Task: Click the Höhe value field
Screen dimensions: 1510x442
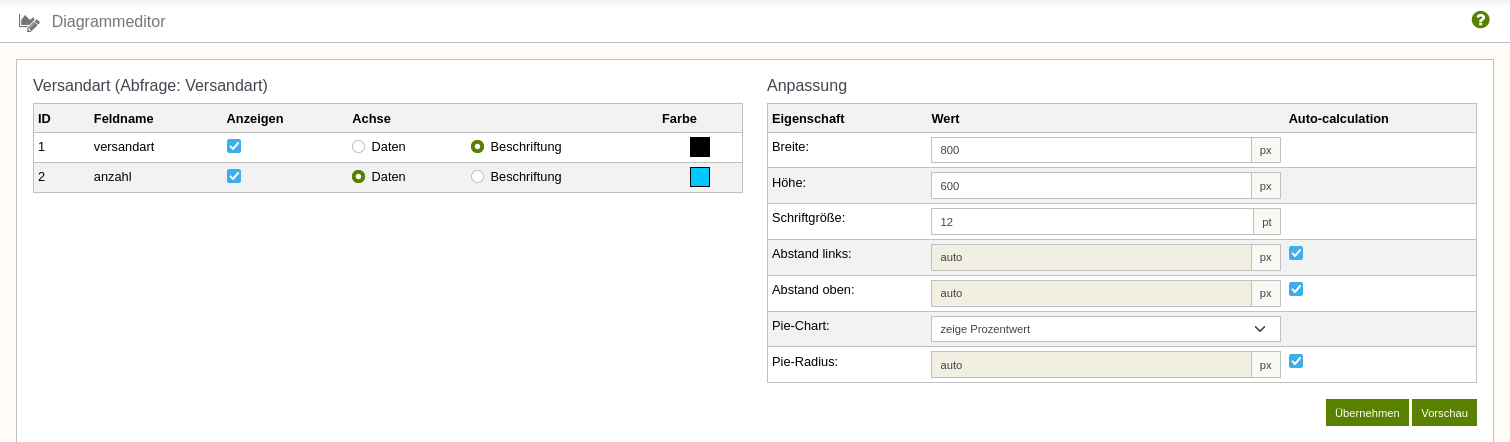Action: tap(1091, 186)
